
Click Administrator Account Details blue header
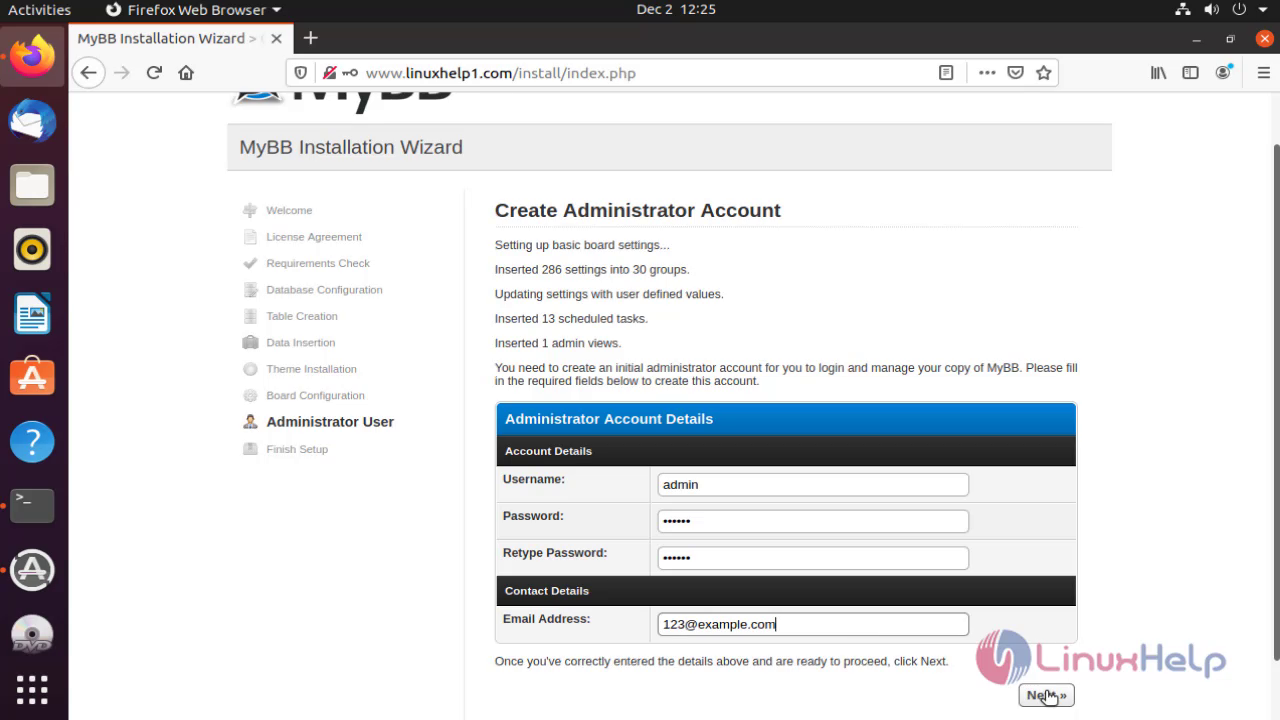786,419
